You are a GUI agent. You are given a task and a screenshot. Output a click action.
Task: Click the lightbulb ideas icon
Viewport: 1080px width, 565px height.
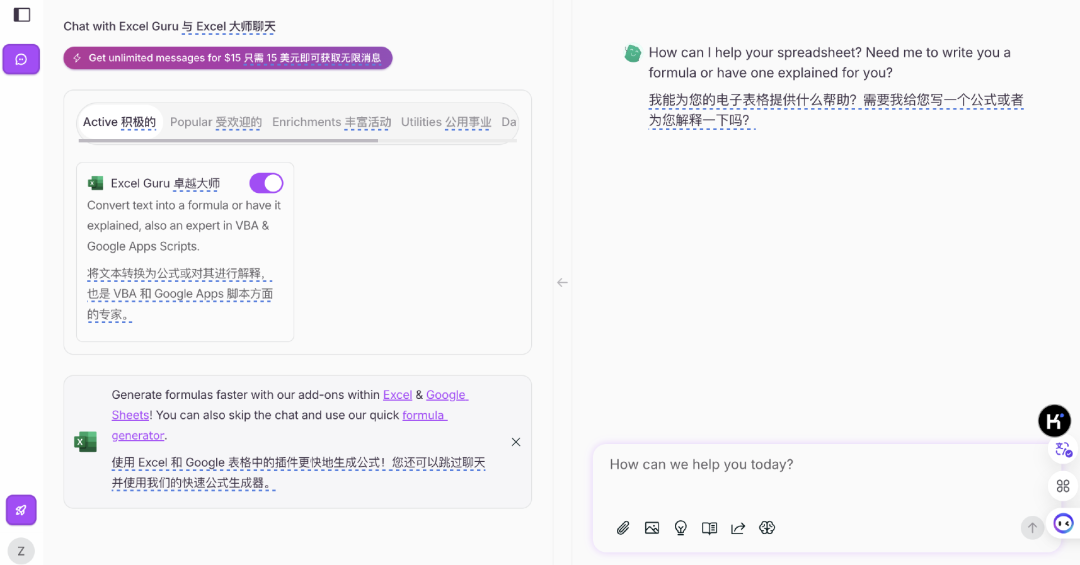(x=681, y=528)
